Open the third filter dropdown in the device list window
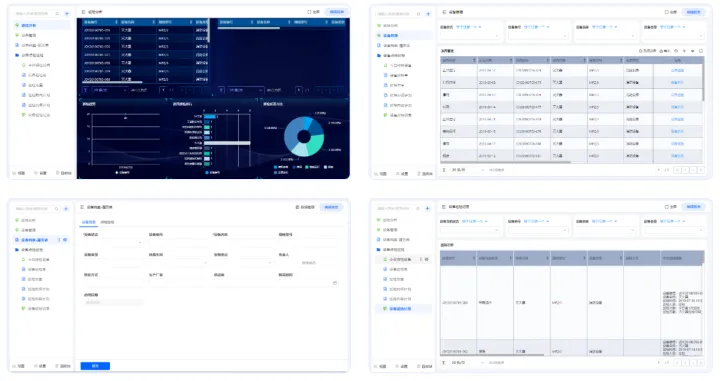720x381 pixels. [606, 36]
